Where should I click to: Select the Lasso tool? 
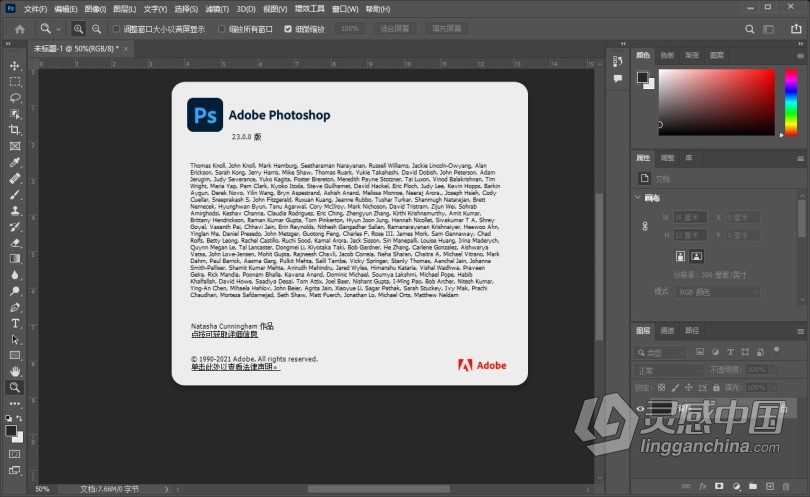14,98
